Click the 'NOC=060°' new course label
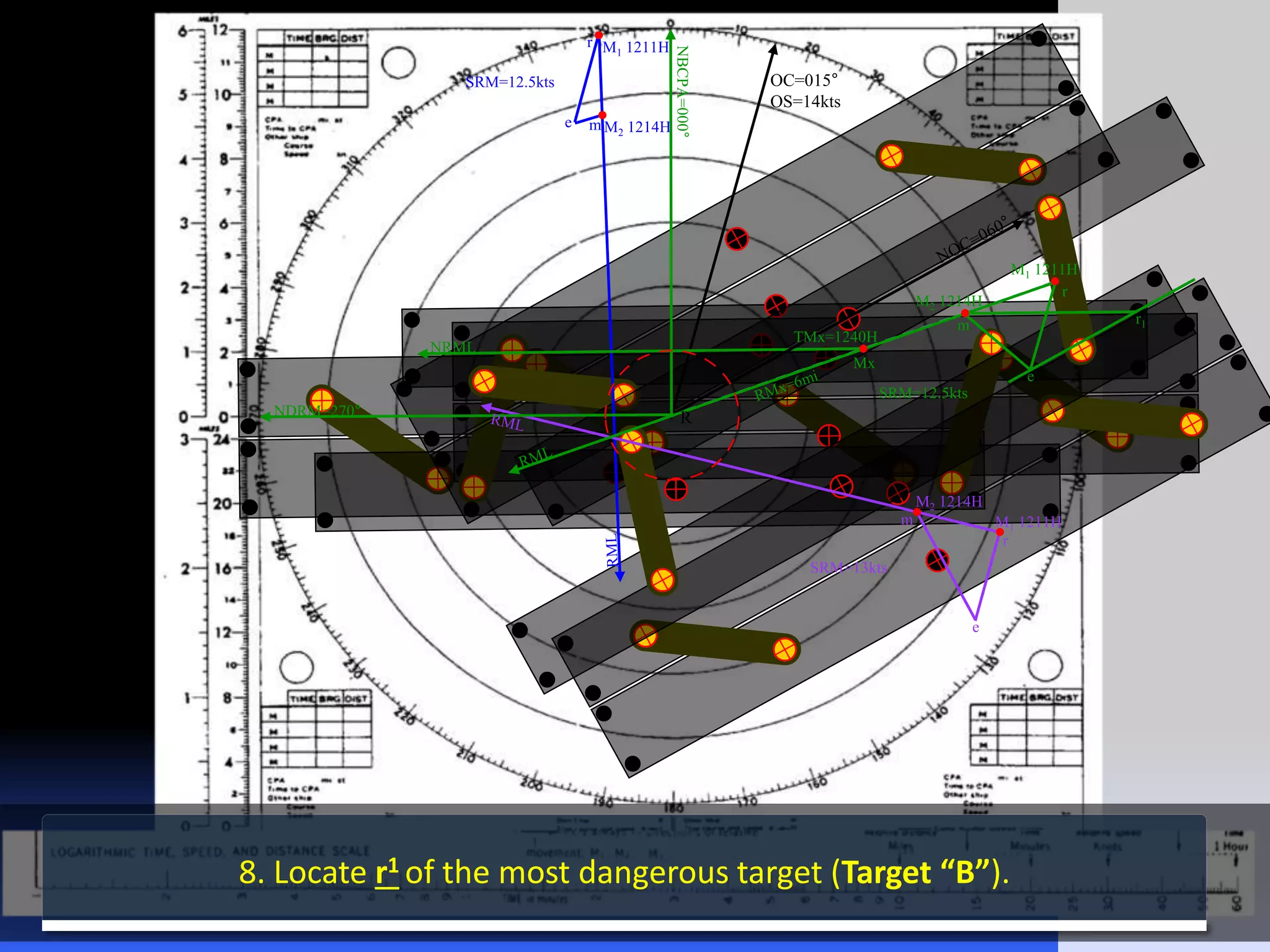This screenshot has height=952, width=1270. [971, 239]
